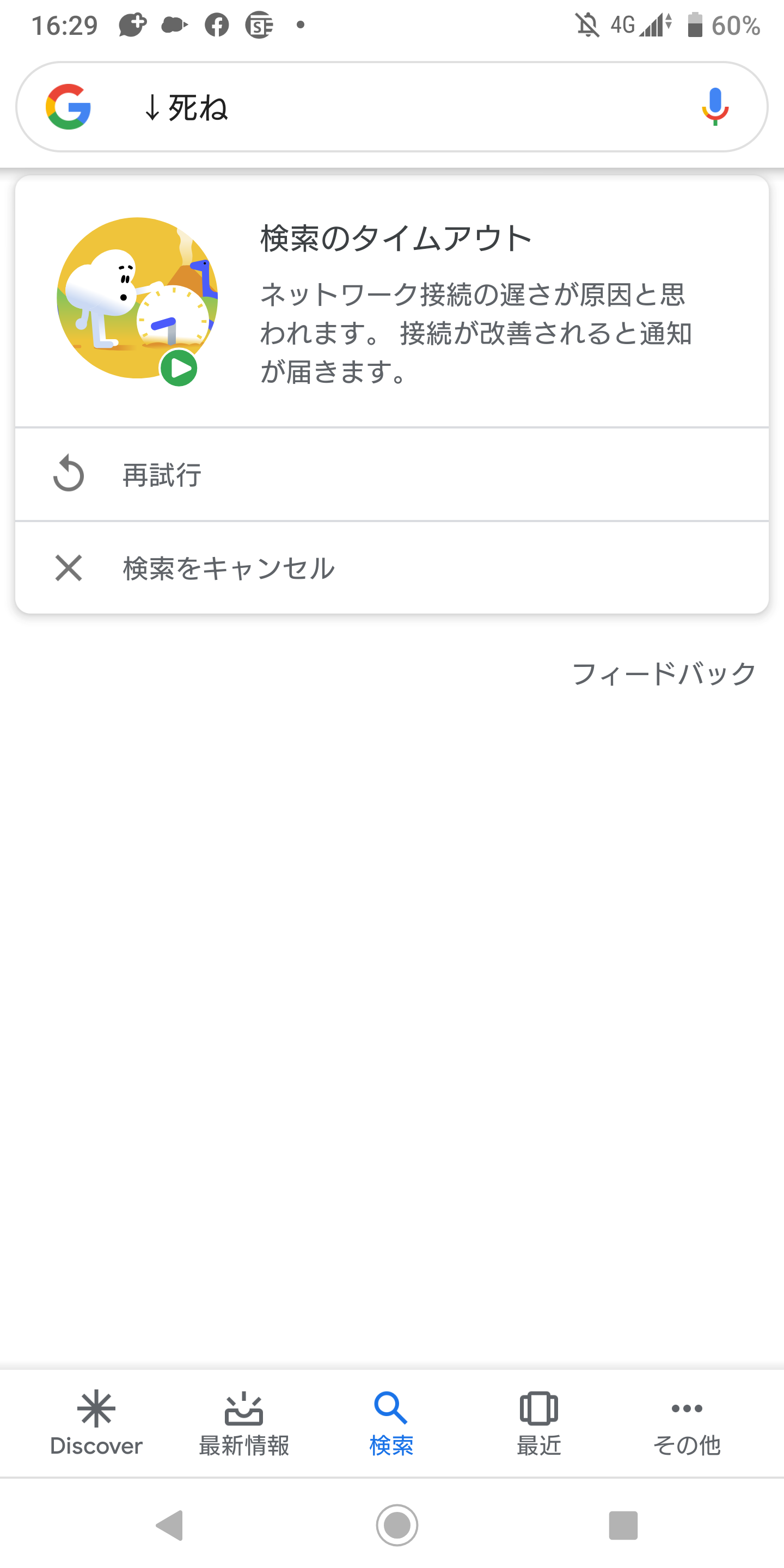The image size is (784, 1568).
Task: Open the フィードバック feedback link
Action: 664,675
